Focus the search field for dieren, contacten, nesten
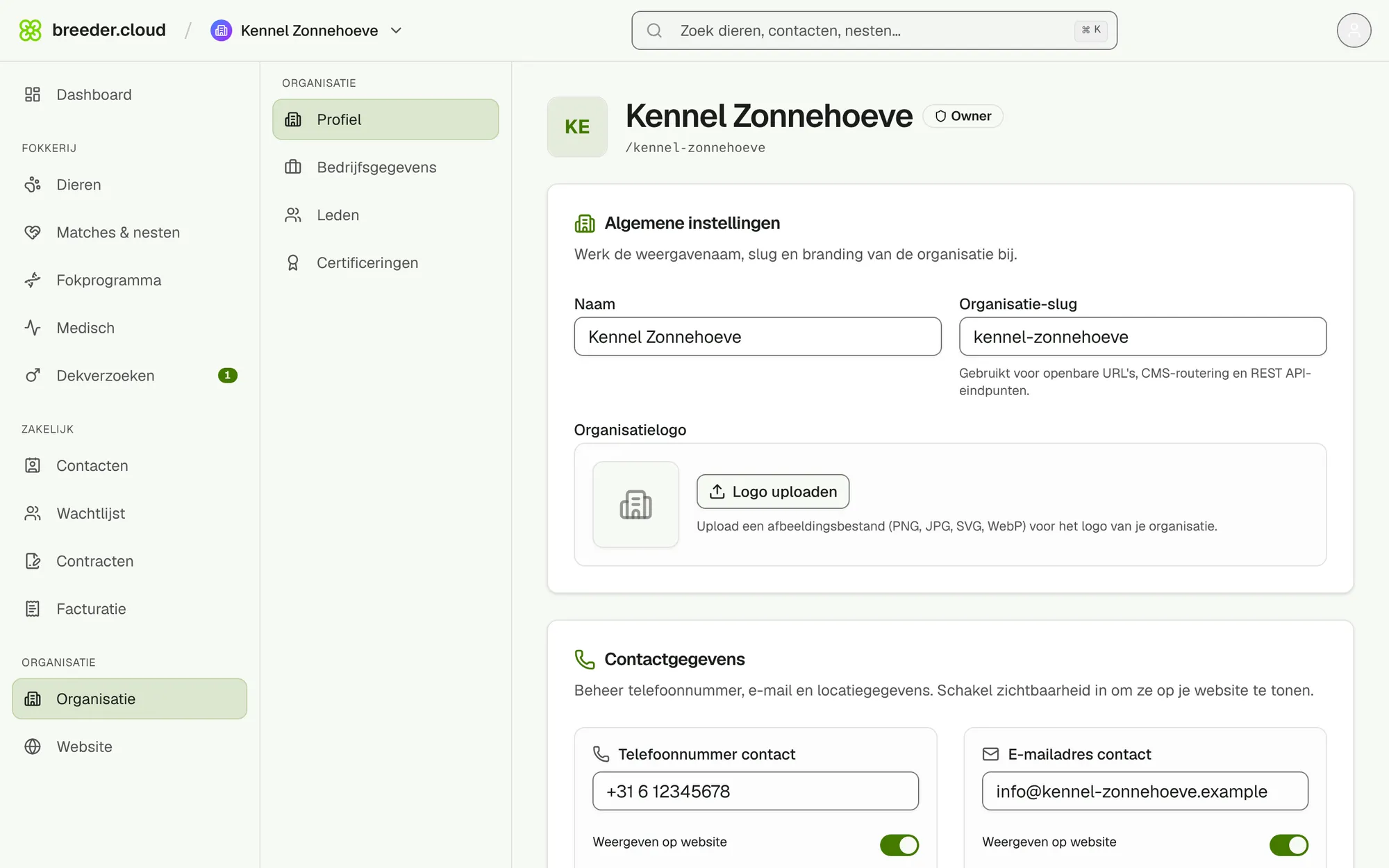The height and width of the screenshot is (868, 1389). tap(874, 31)
